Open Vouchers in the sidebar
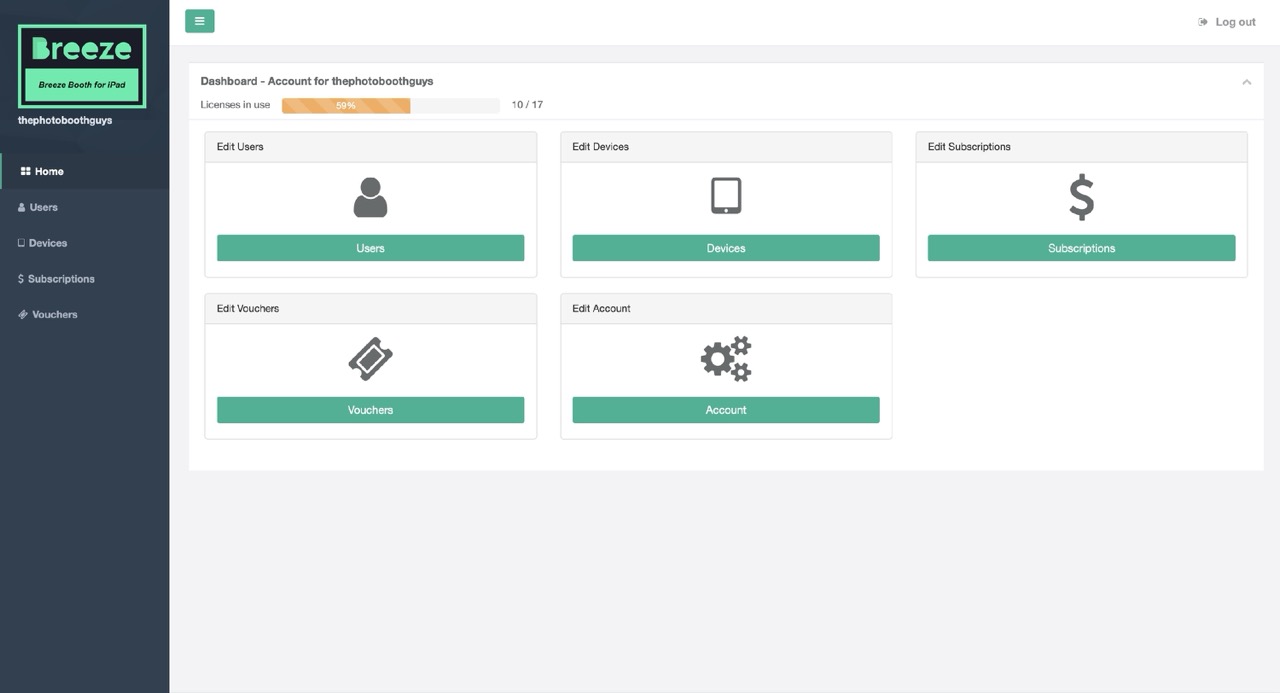The width and height of the screenshot is (1280, 693). pyautogui.click(x=54, y=314)
